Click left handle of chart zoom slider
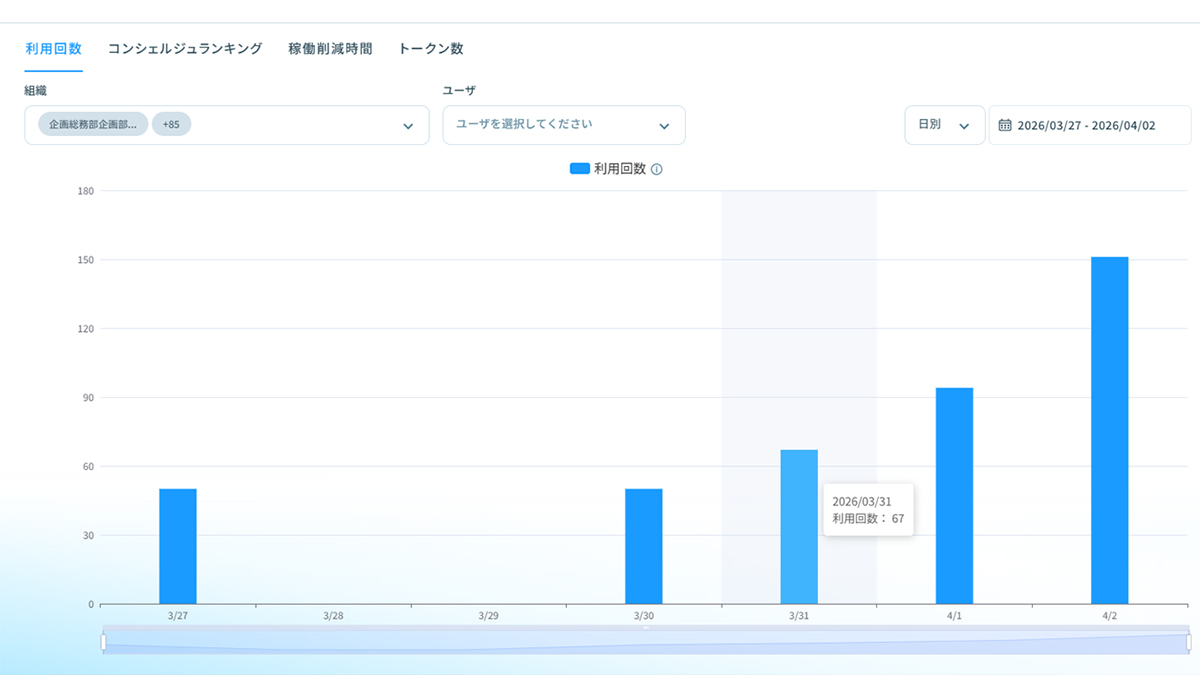1200x675 pixels. click(x=103, y=642)
